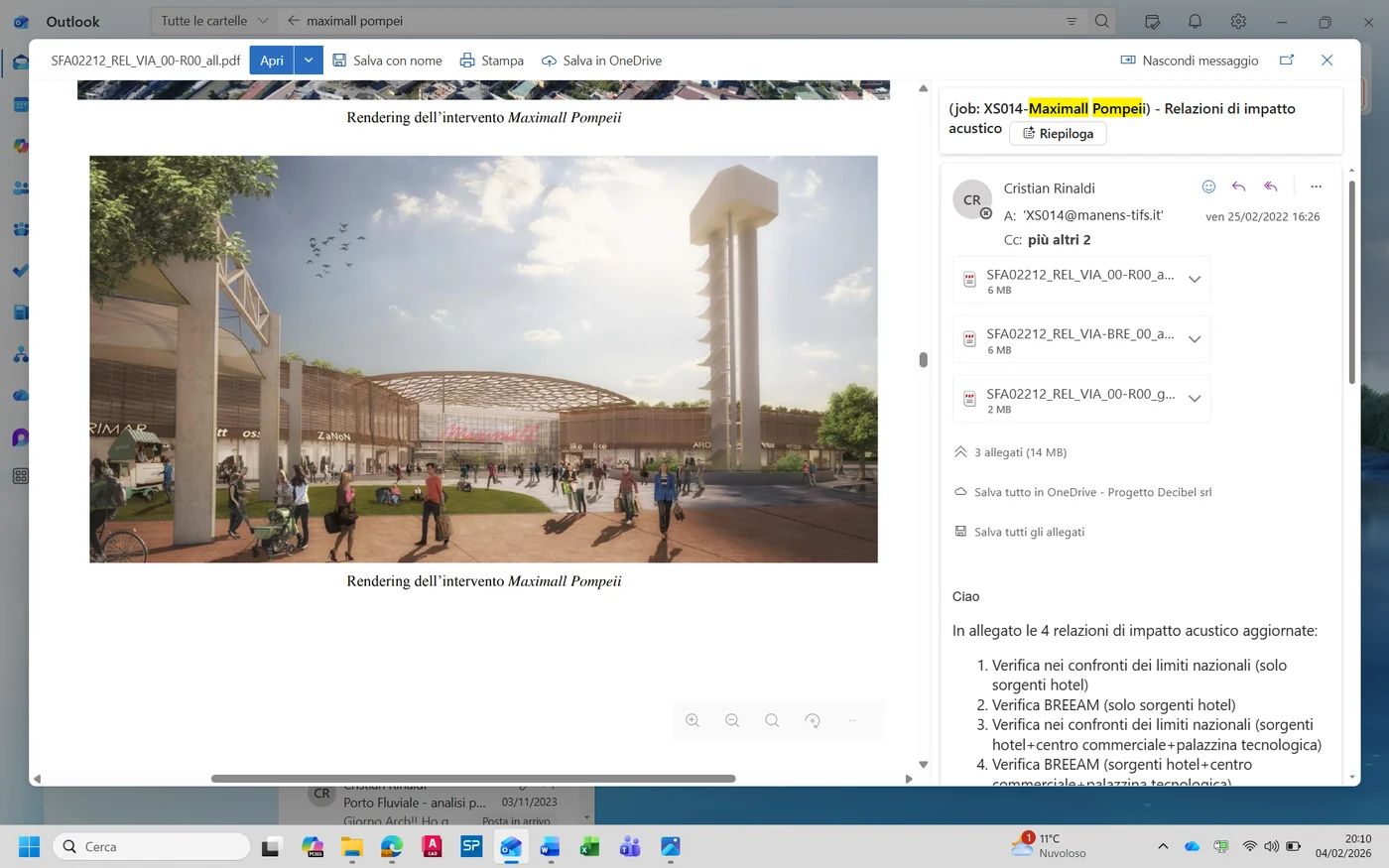Click Nascondi messaggio

click(1189, 61)
